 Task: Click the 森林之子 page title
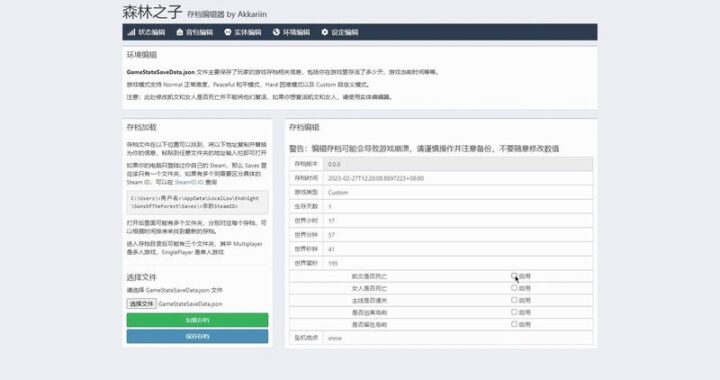[152, 12]
